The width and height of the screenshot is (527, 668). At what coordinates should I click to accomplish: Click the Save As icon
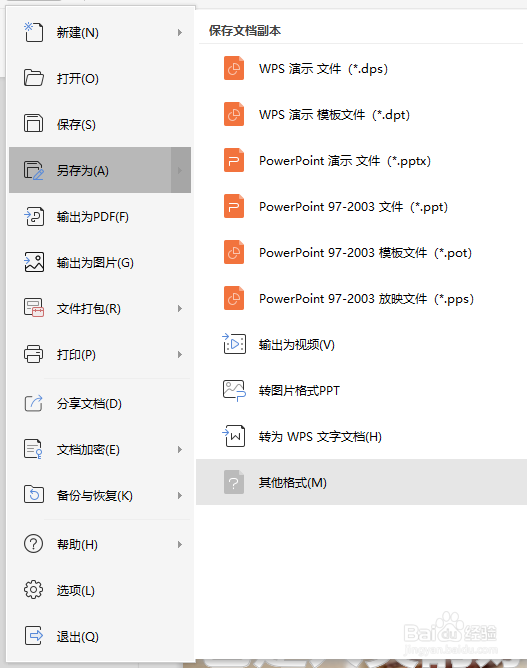pos(34,170)
